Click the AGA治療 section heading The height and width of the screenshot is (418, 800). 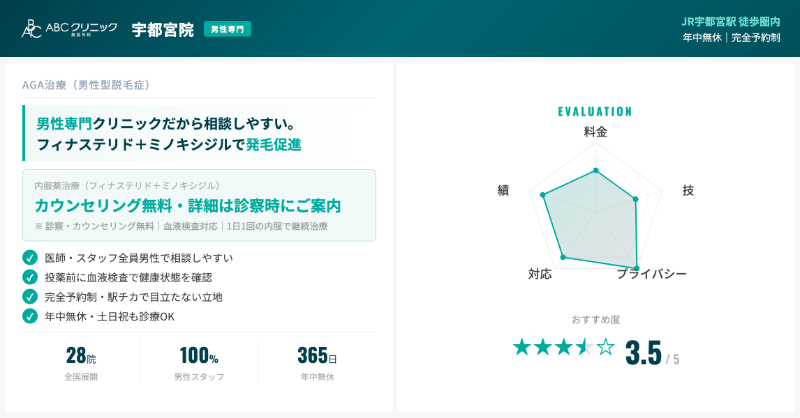click(x=86, y=85)
